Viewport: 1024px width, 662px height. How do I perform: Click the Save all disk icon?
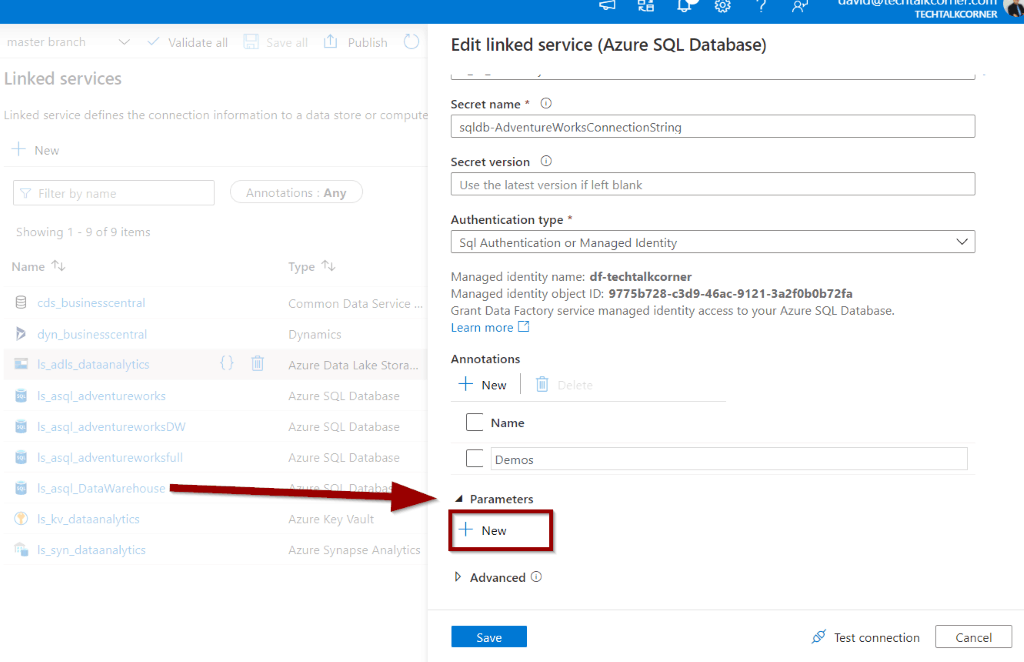point(251,42)
